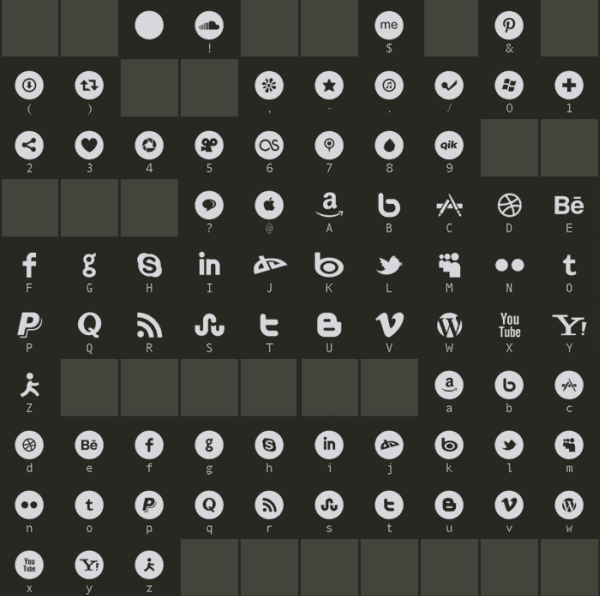Select the circled Dribbble icon labeled d
The height and width of the screenshot is (596, 600).
[x=29, y=445]
